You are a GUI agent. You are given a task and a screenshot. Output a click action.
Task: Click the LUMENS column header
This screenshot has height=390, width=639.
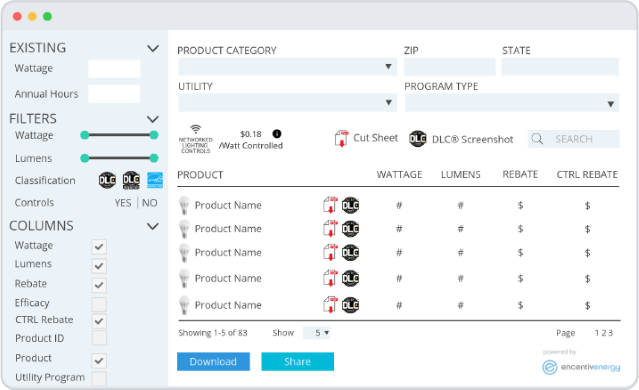click(x=461, y=174)
